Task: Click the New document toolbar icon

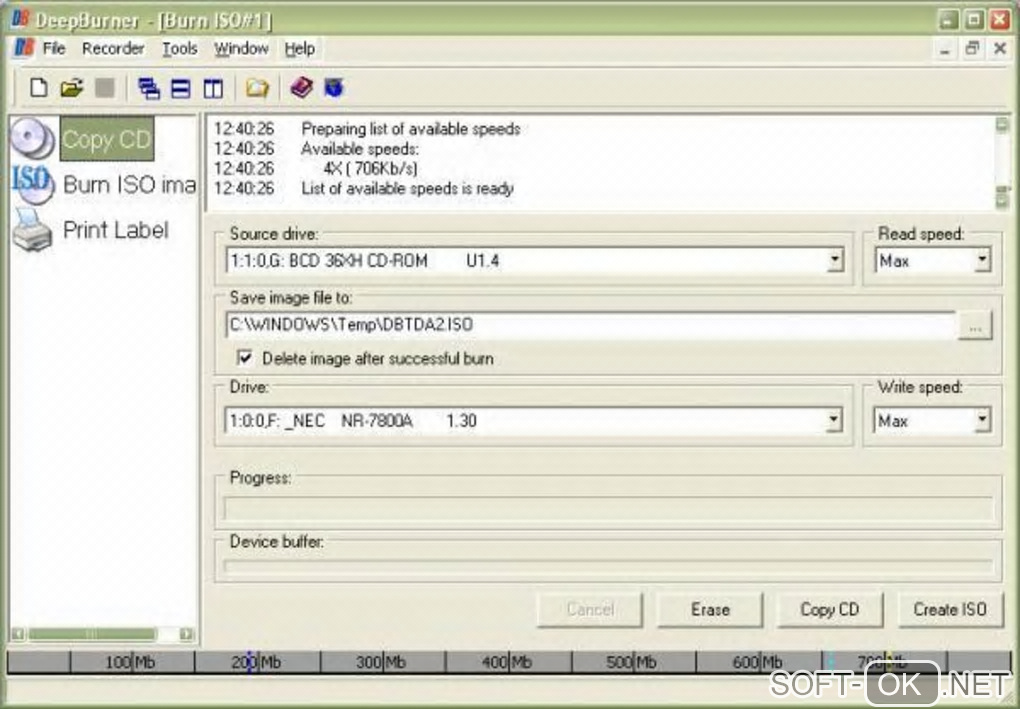Action: [x=38, y=88]
